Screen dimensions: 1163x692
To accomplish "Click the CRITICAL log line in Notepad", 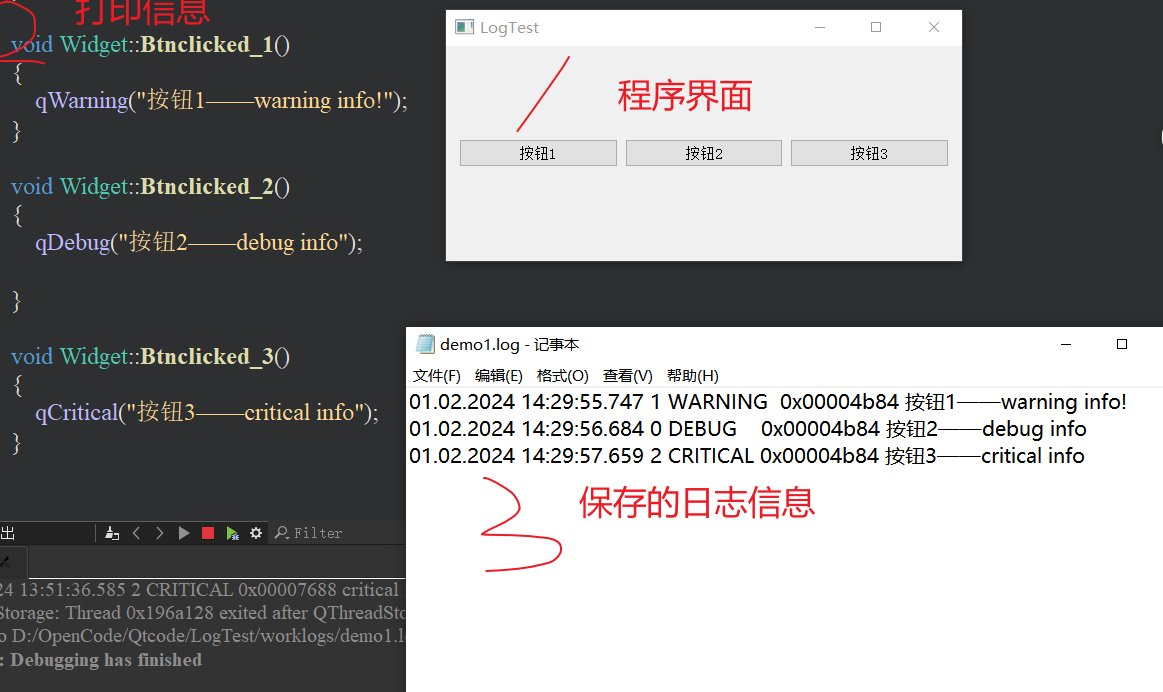I will 747,455.
